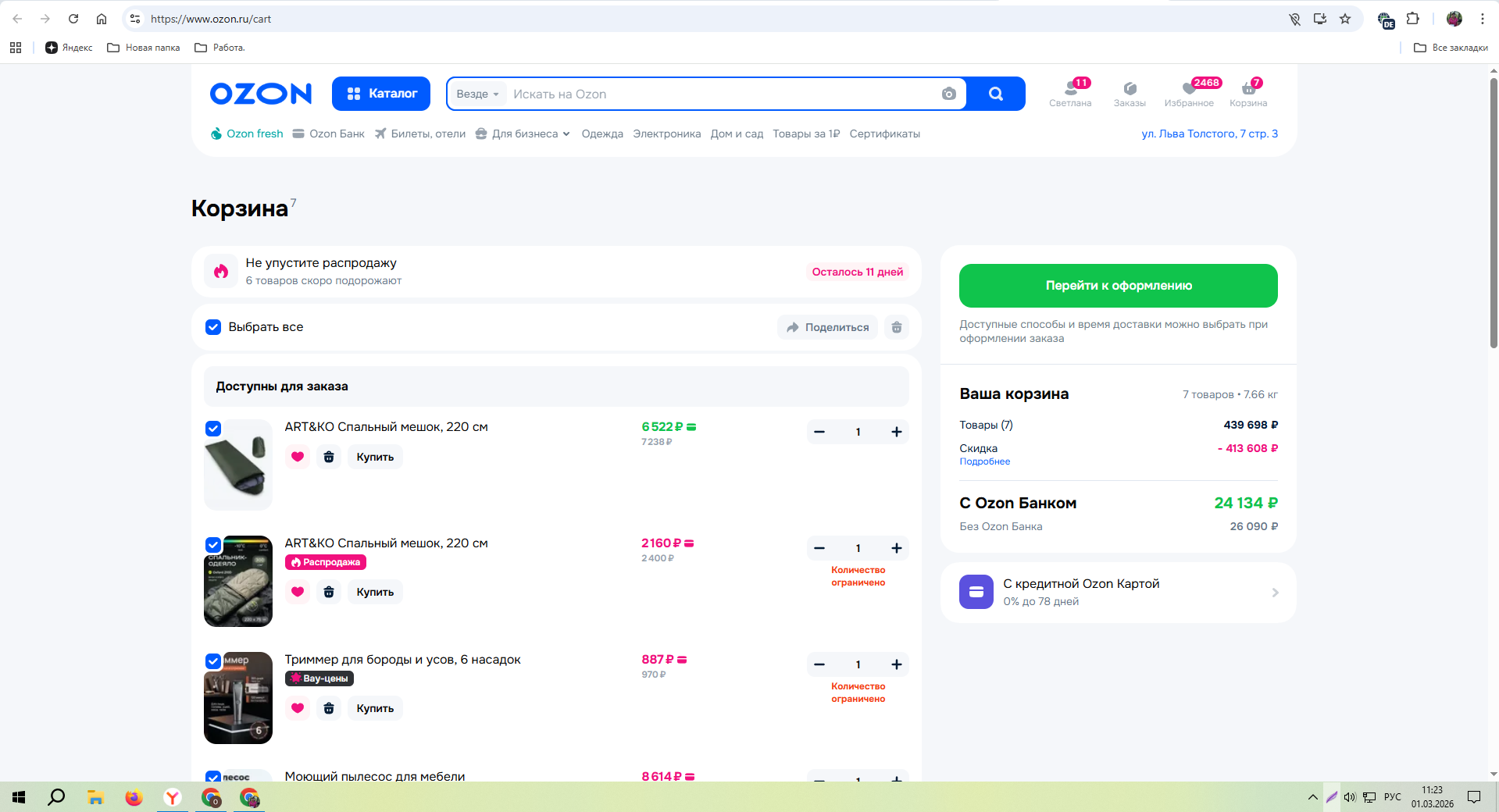Click Перейти к оформлению button
This screenshot has height=812, width=1499.
1119,286
